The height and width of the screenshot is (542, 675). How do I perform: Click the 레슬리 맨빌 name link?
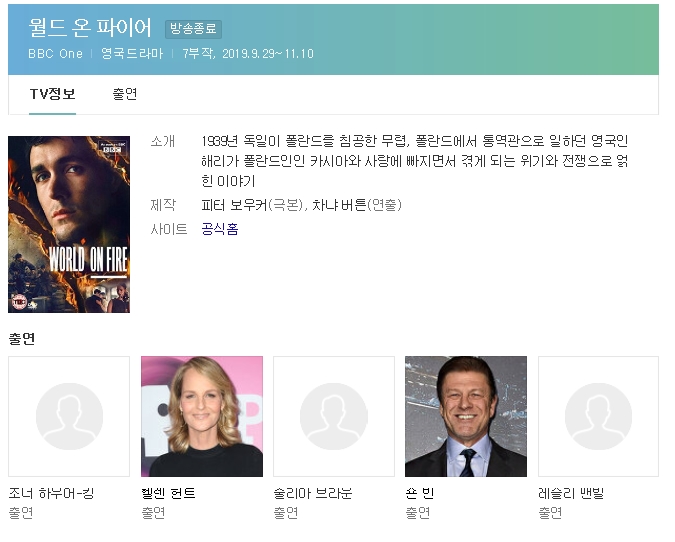[x=571, y=493]
